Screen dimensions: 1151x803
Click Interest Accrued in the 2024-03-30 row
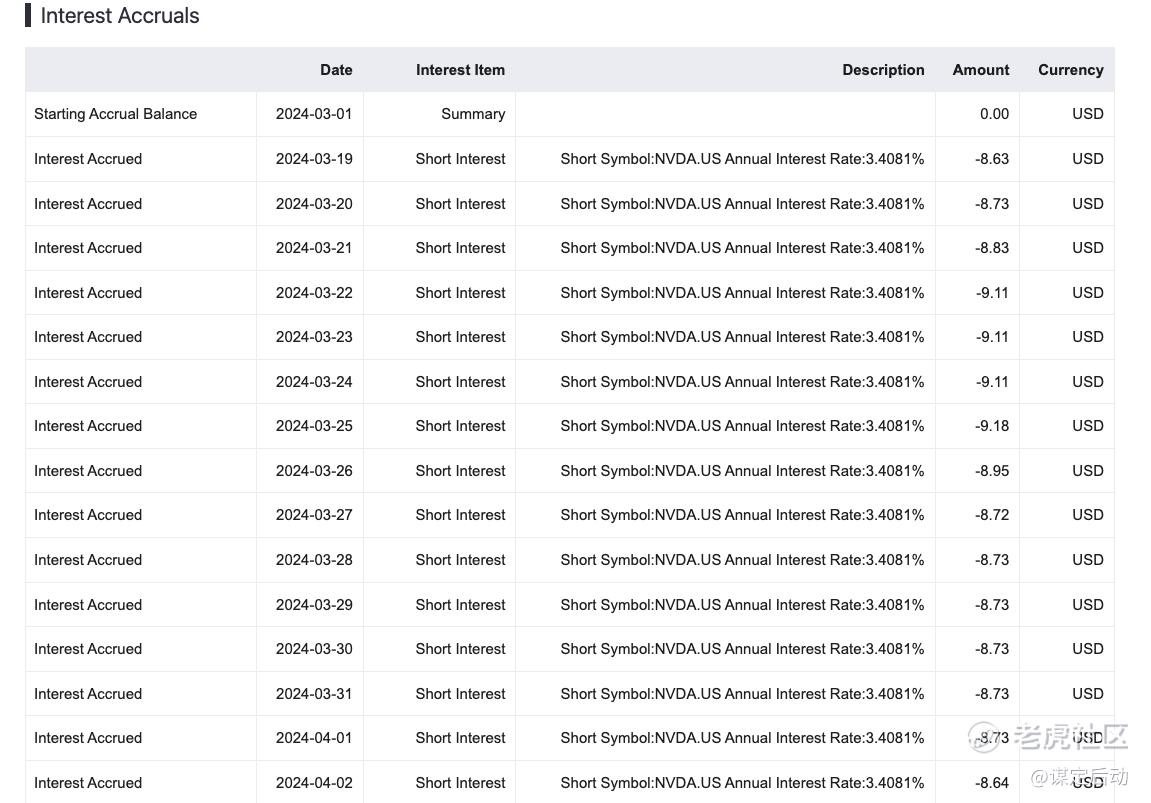[x=88, y=649]
